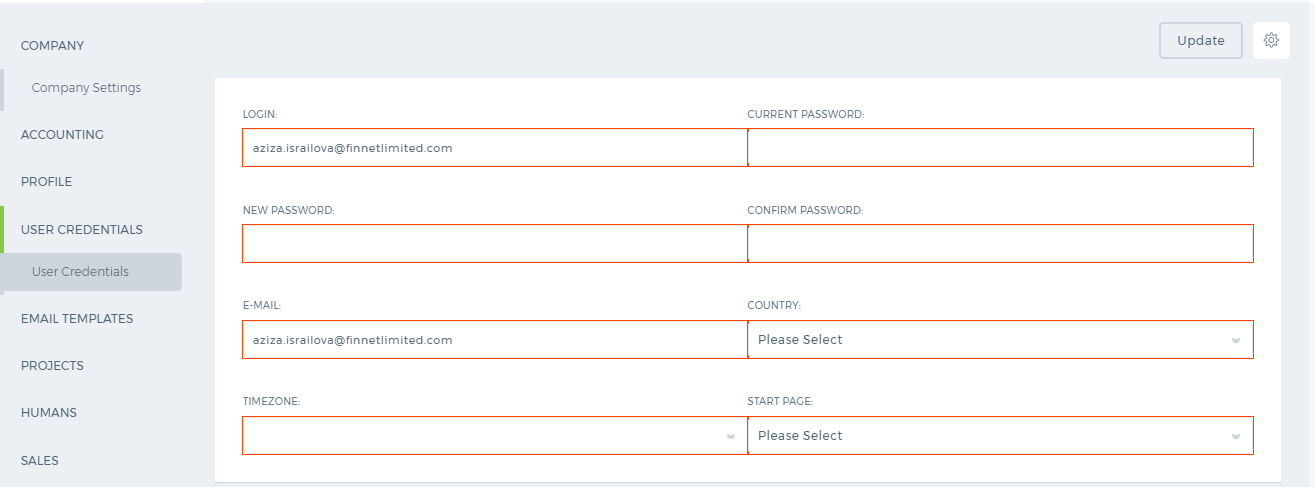Open the Country dropdown
Image resolution: width=1315 pixels, height=487 pixels.
1000,339
